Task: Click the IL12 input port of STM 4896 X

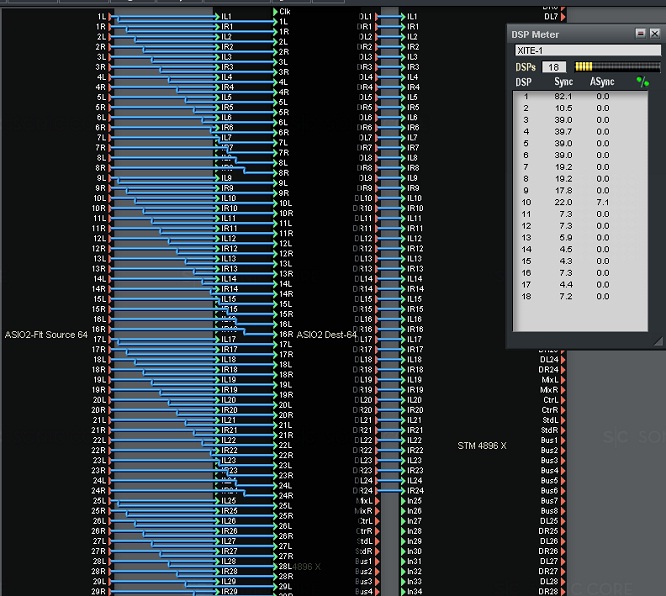Action: [404, 239]
